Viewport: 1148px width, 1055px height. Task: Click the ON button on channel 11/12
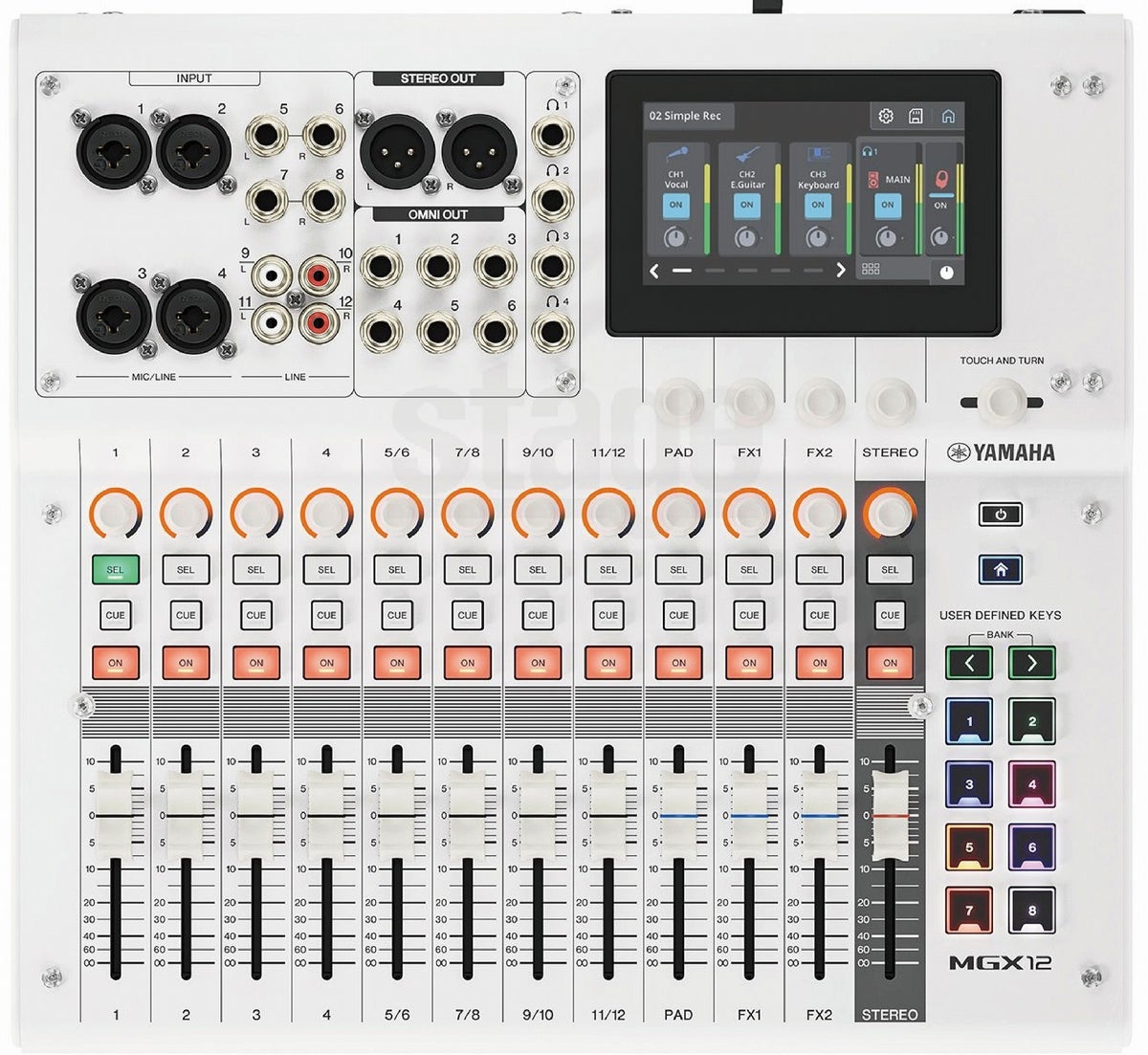[x=608, y=663]
